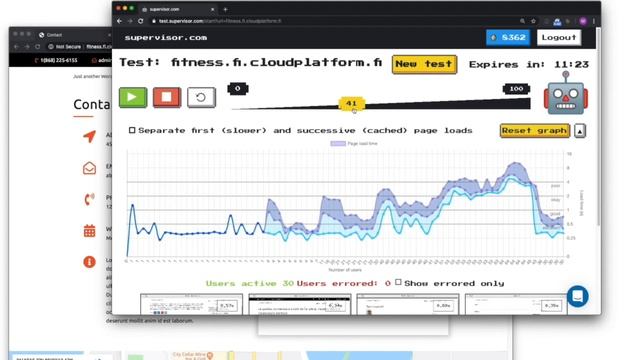Start a New test
The width and height of the screenshot is (640, 360).
pyautogui.click(x=424, y=64)
